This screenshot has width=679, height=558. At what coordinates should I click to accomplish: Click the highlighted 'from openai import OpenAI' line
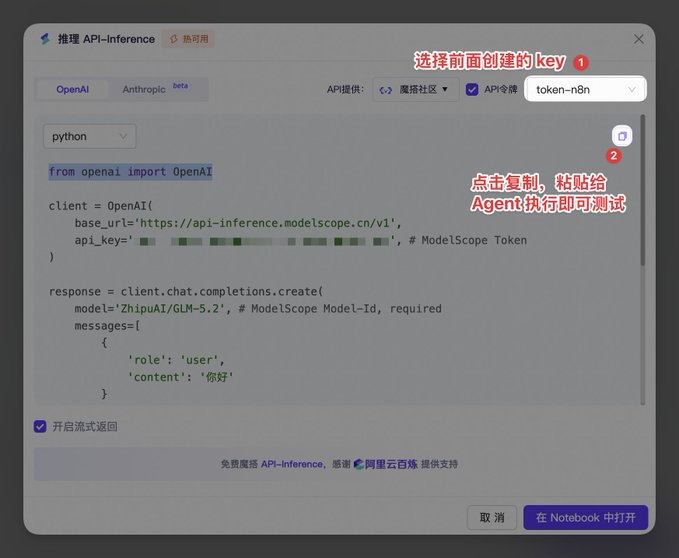click(x=130, y=172)
